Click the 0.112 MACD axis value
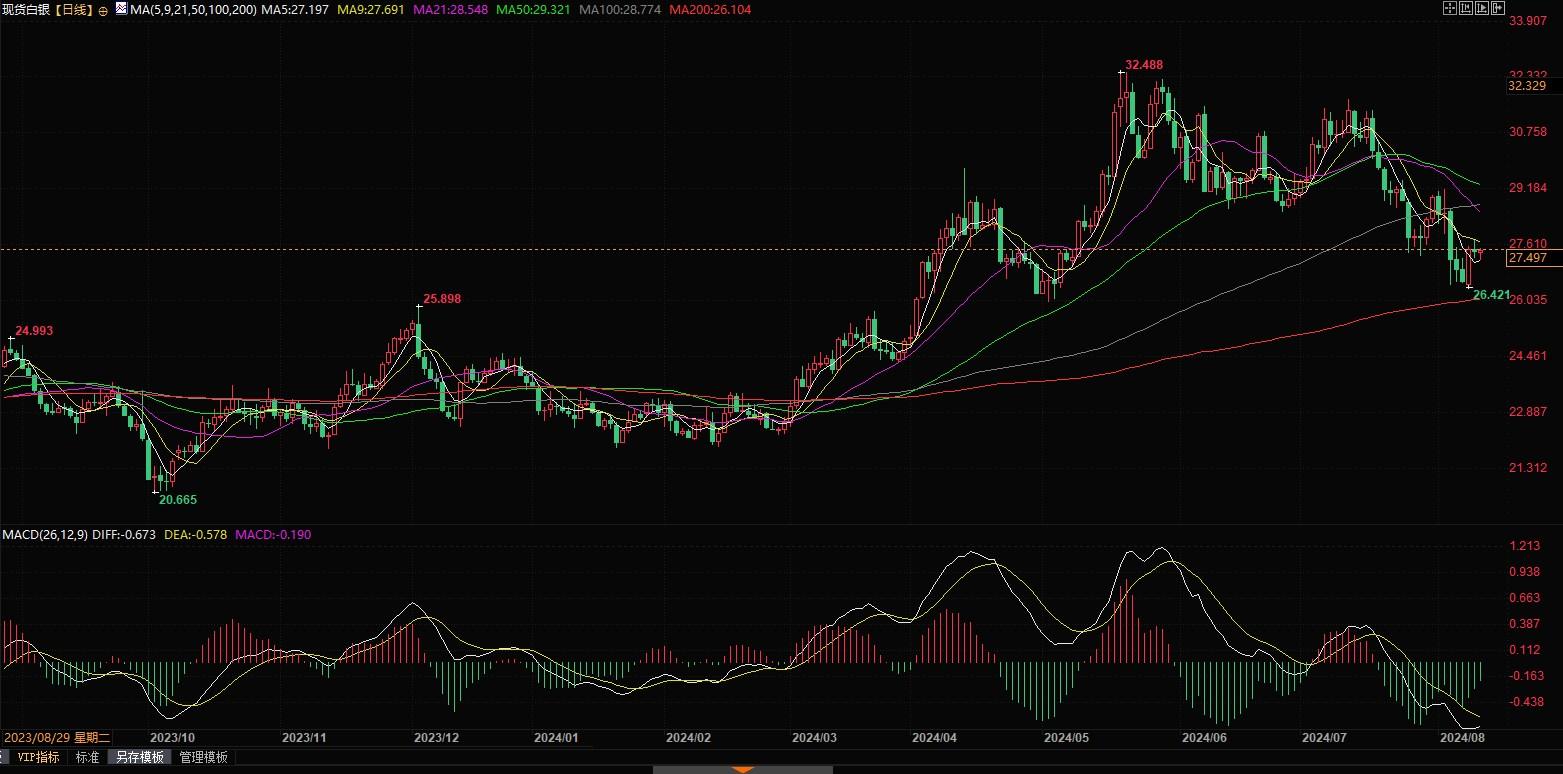Screen dimensions: 1563x774 pyautogui.click(x=1525, y=650)
